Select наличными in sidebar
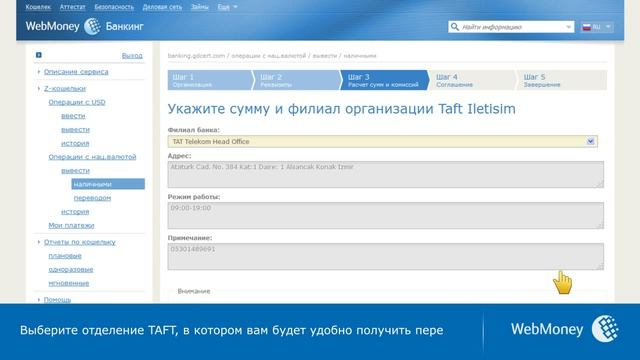Screen dimensions: 640x360 tap(108, 184)
